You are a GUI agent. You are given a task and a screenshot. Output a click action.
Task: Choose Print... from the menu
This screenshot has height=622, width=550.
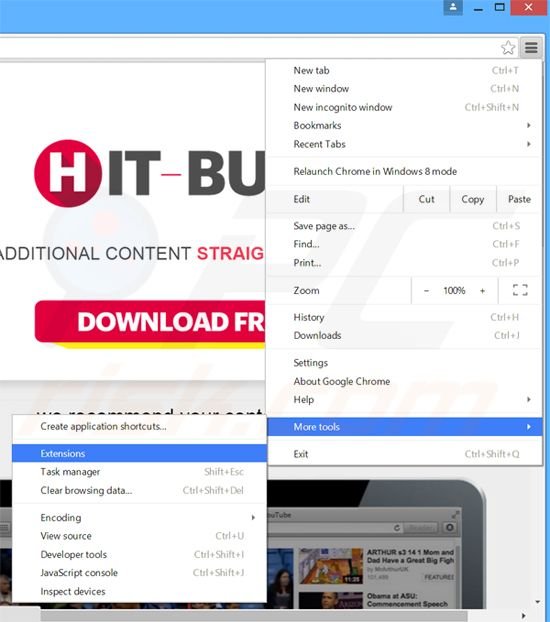pyautogui.click(x=405, y=263)
